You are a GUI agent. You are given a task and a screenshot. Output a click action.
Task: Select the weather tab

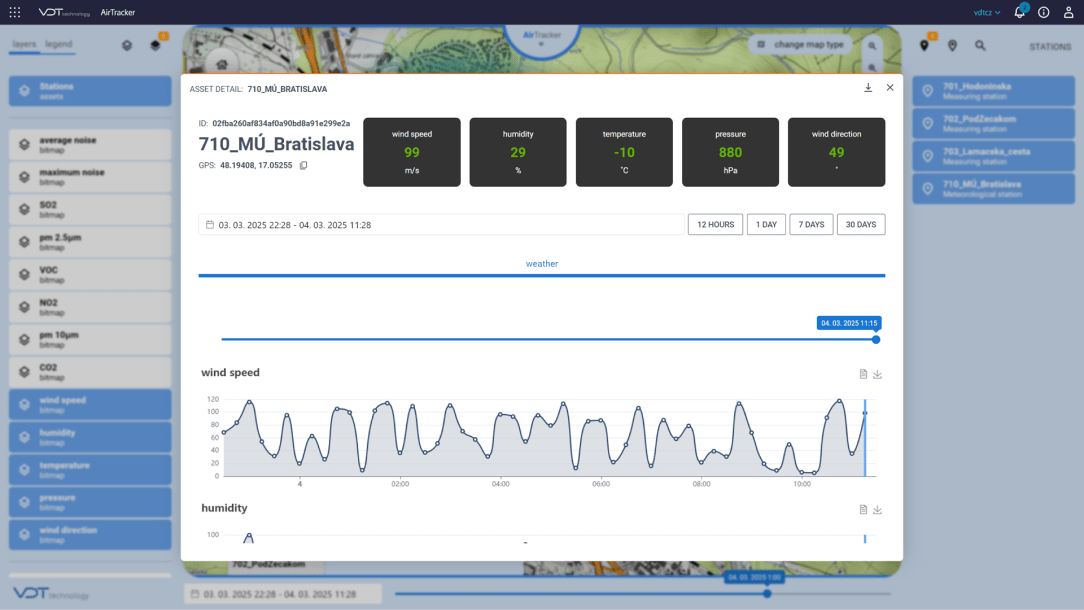tap(542, 264)
